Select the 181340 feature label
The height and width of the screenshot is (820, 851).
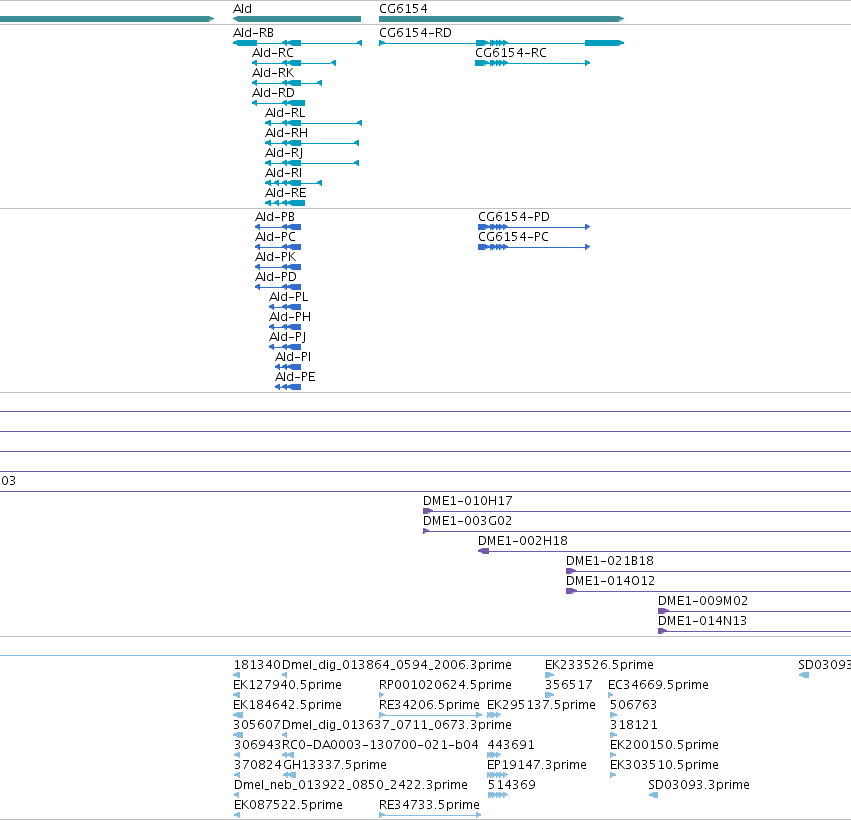257,664
